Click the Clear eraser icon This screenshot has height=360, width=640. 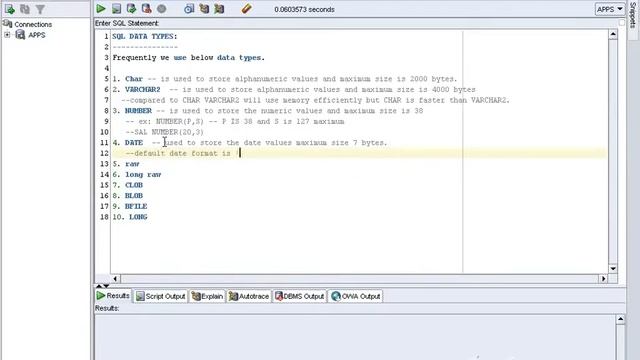coord(246,9)
